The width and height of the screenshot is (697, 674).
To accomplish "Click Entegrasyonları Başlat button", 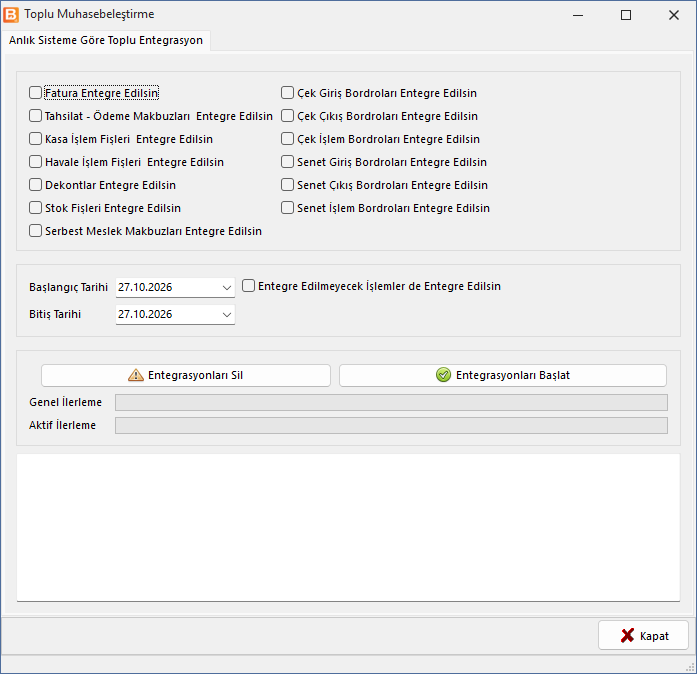I will 503,375.
